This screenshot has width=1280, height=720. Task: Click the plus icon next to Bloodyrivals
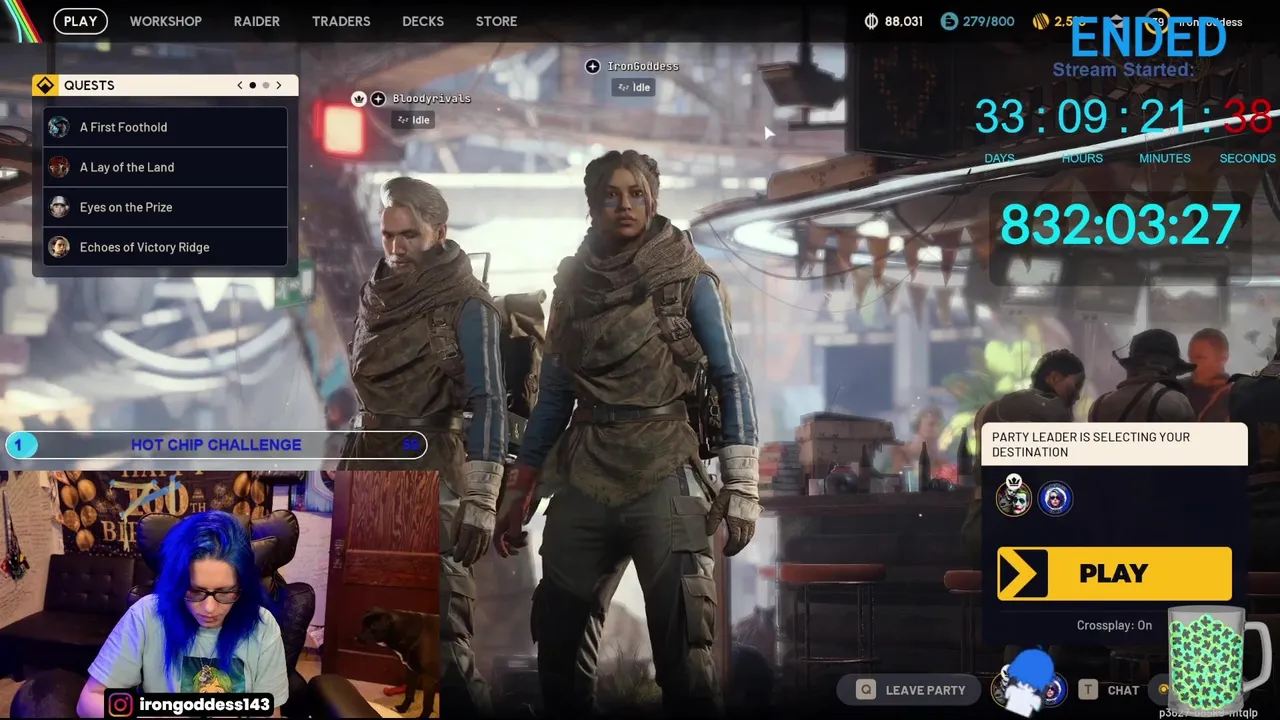pos(378,98)
